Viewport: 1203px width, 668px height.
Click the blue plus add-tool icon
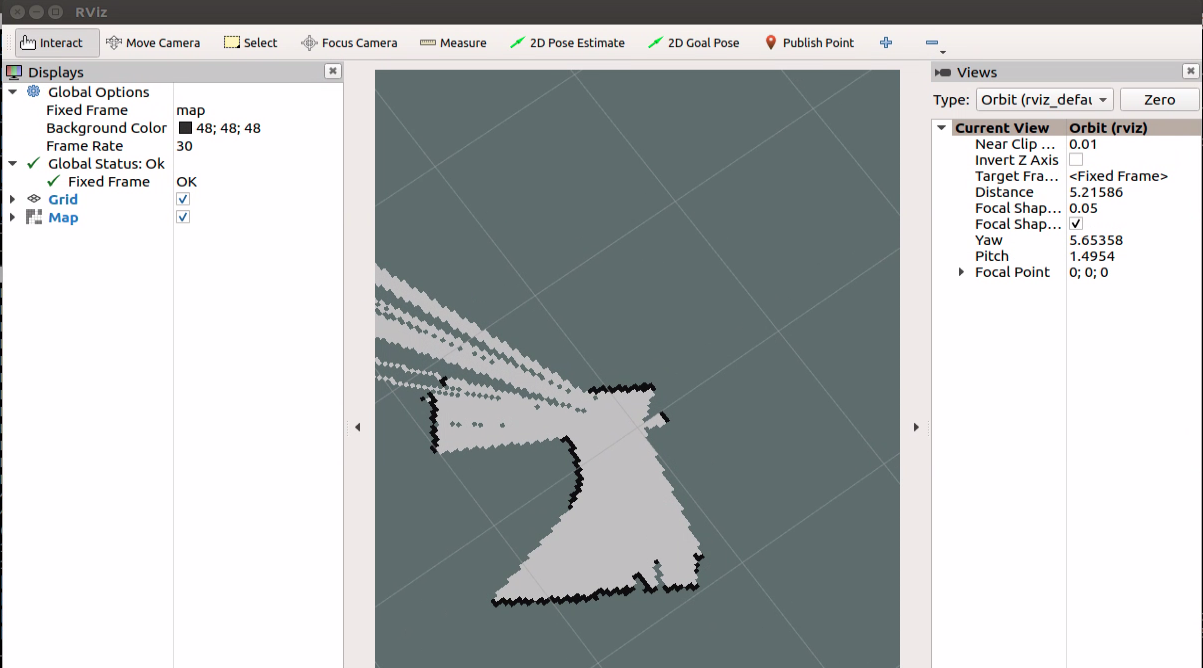click(x=885, y=43)
